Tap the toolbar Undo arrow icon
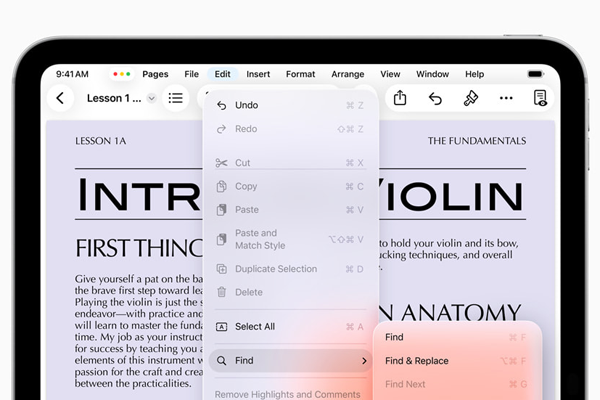This screenshot has width=600, height=400. [x=435, y=98]
